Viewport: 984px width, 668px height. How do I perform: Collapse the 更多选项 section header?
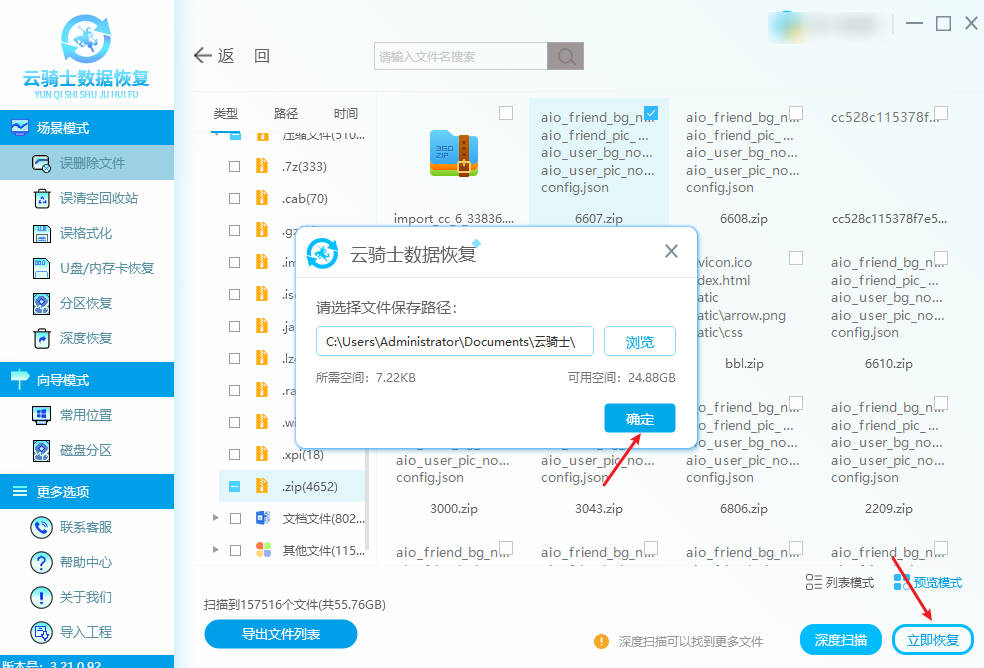(x=87, y=492)
